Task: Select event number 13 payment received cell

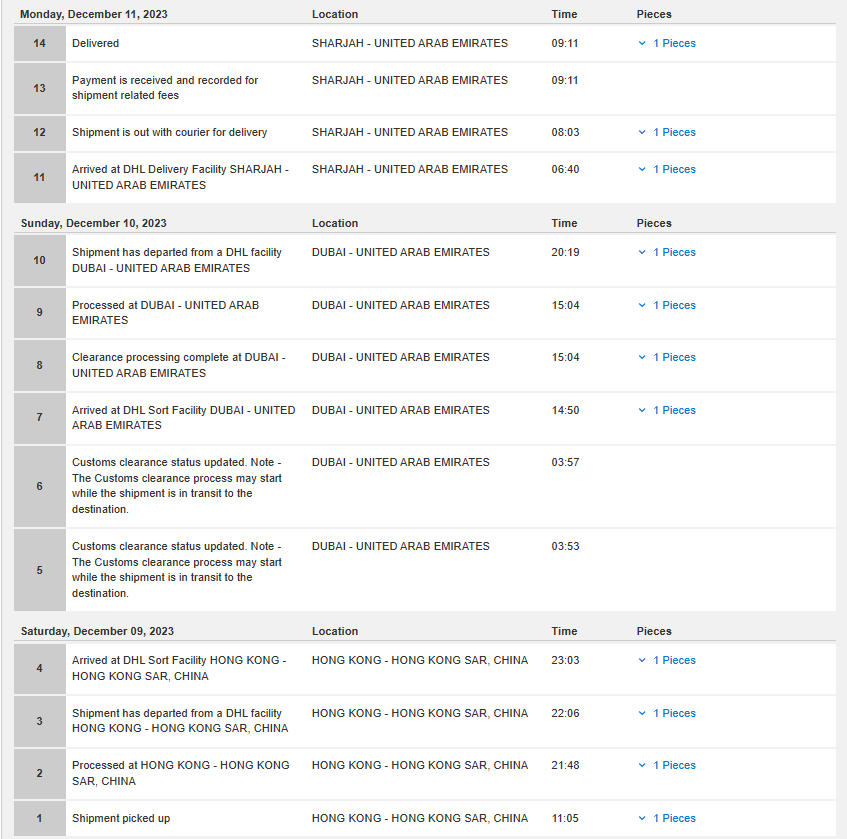Action: pos(40,89)
